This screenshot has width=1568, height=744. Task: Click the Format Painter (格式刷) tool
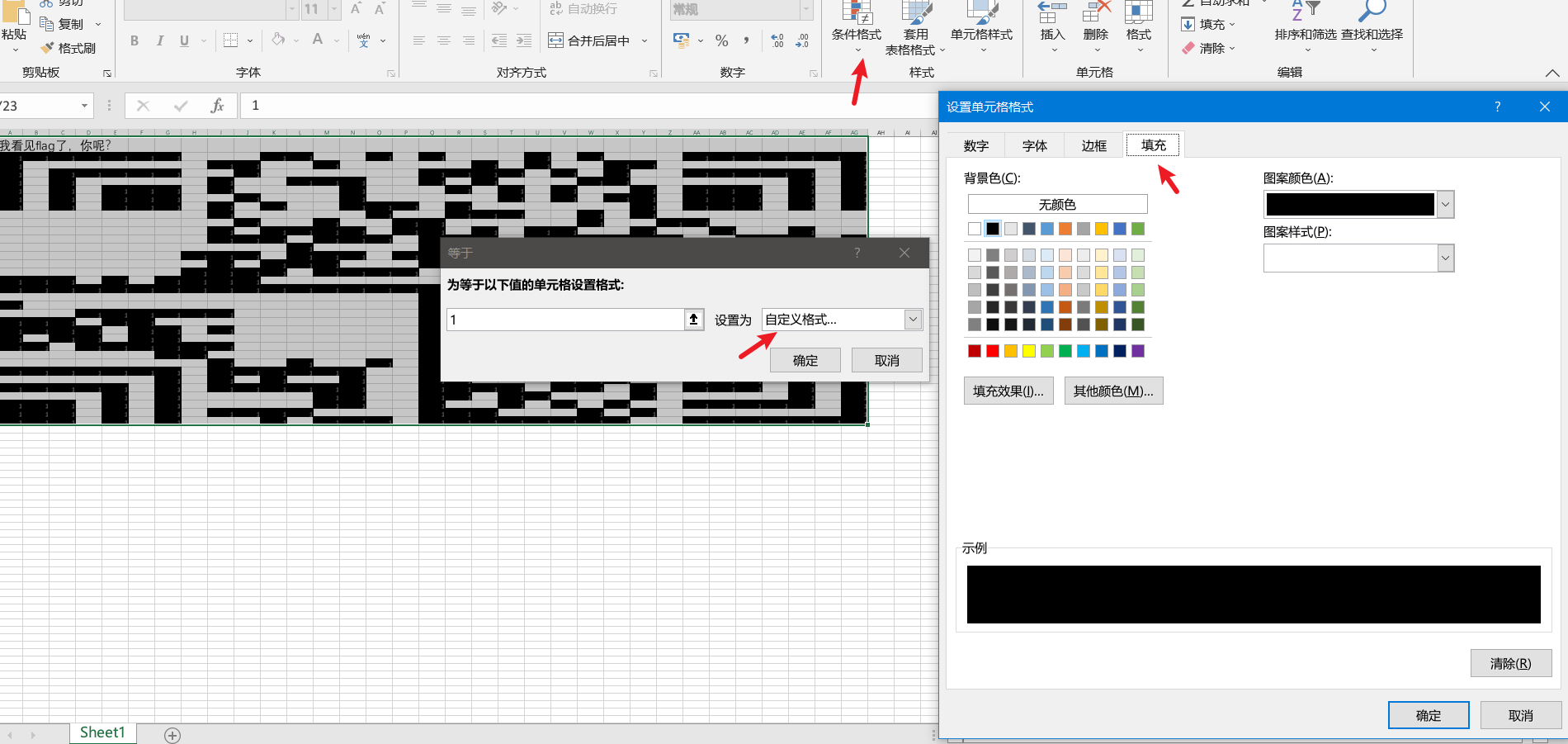[69, 48]
